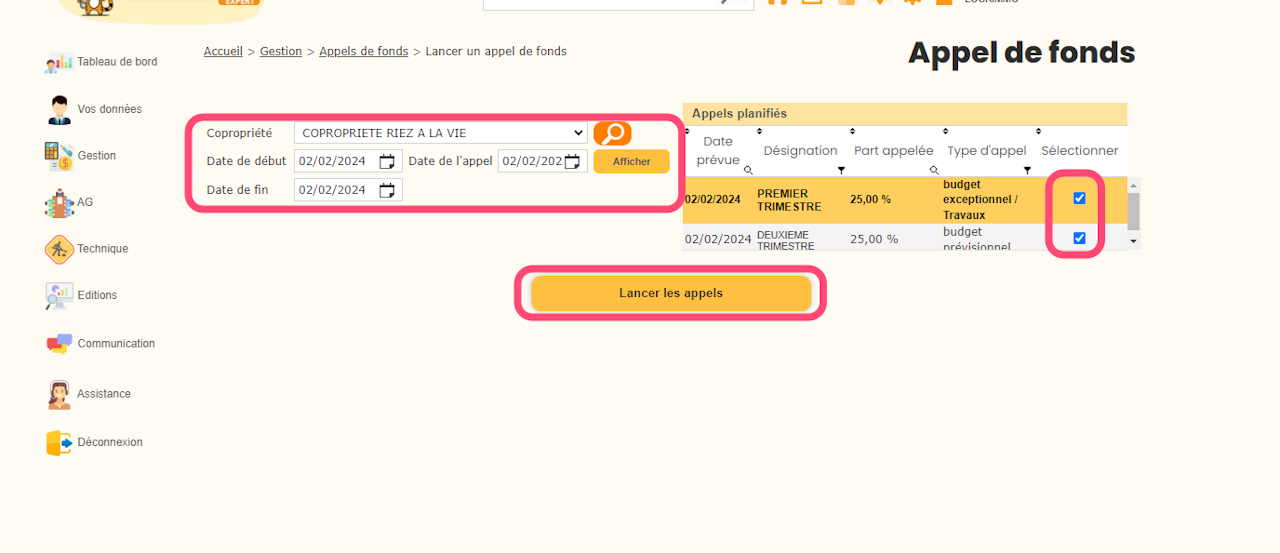Open the filter funnel for Désignation column
Screen dimensions: 1280x553
(x=841, y=170)
